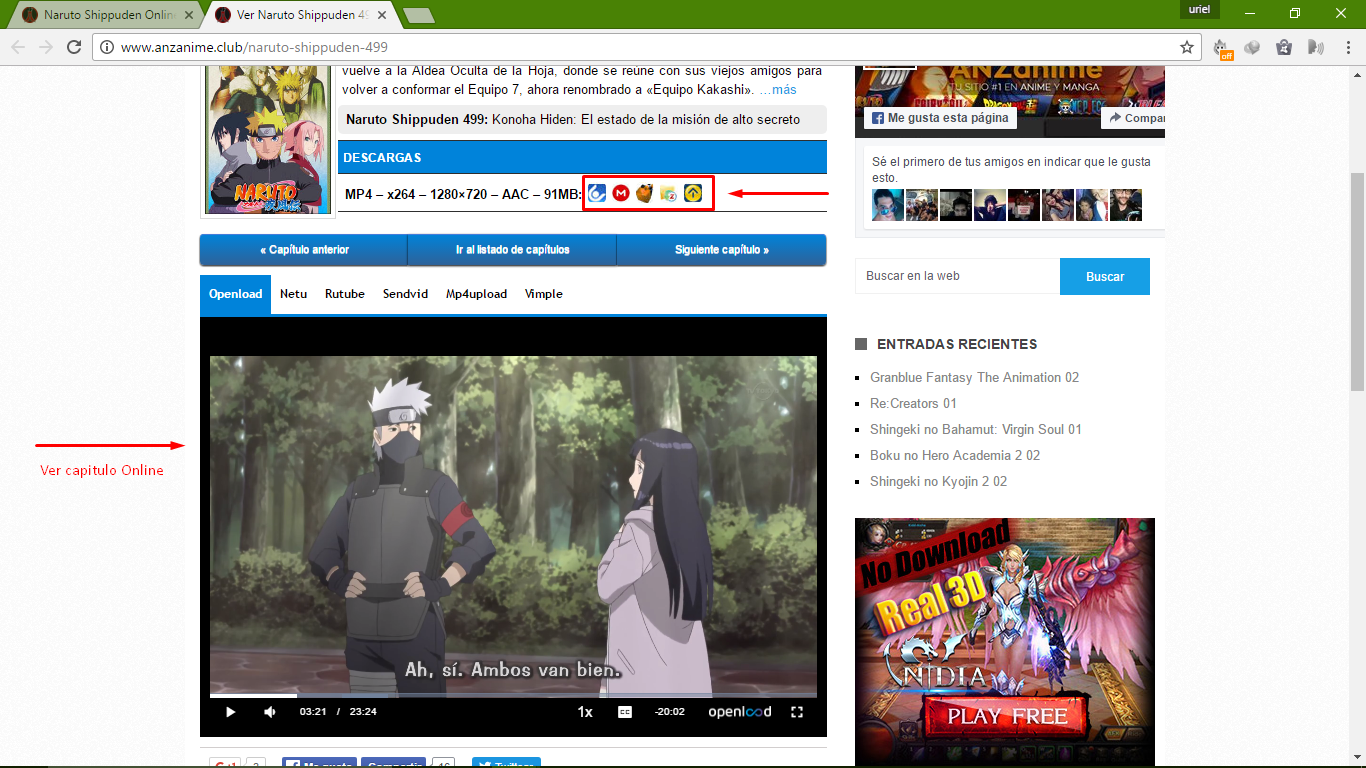1366x768 pixels.
Task: View site information icon in address bar
Action: [106, 47]
